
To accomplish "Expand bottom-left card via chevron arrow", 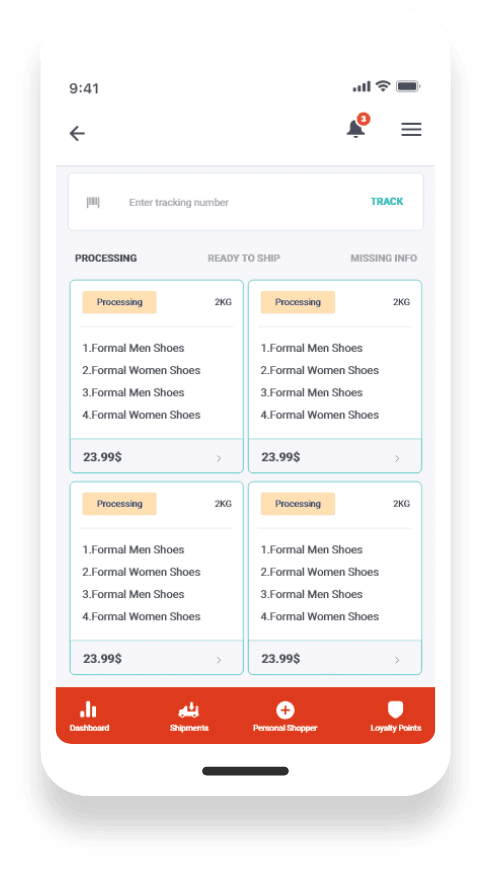I will [219, 660].
